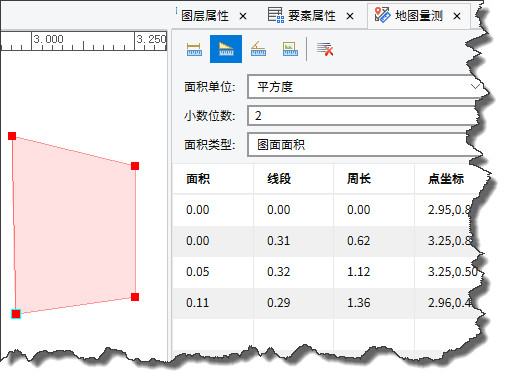Click the 周长 column header

pos(359,179)
